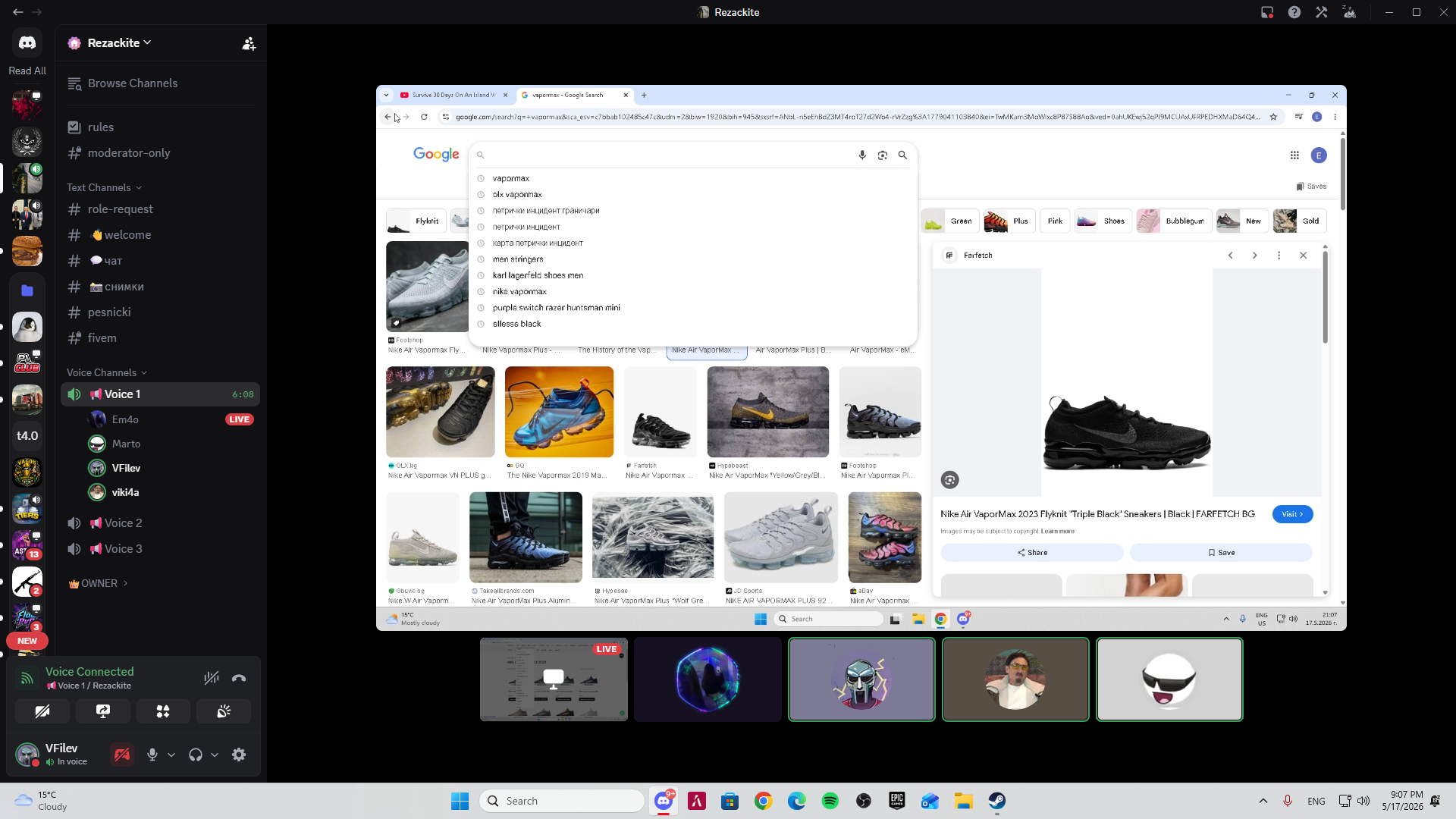This screenshot has height=819, width=1456.
Task: Go back using Discord's back arrow
Action: coord(17,12)
